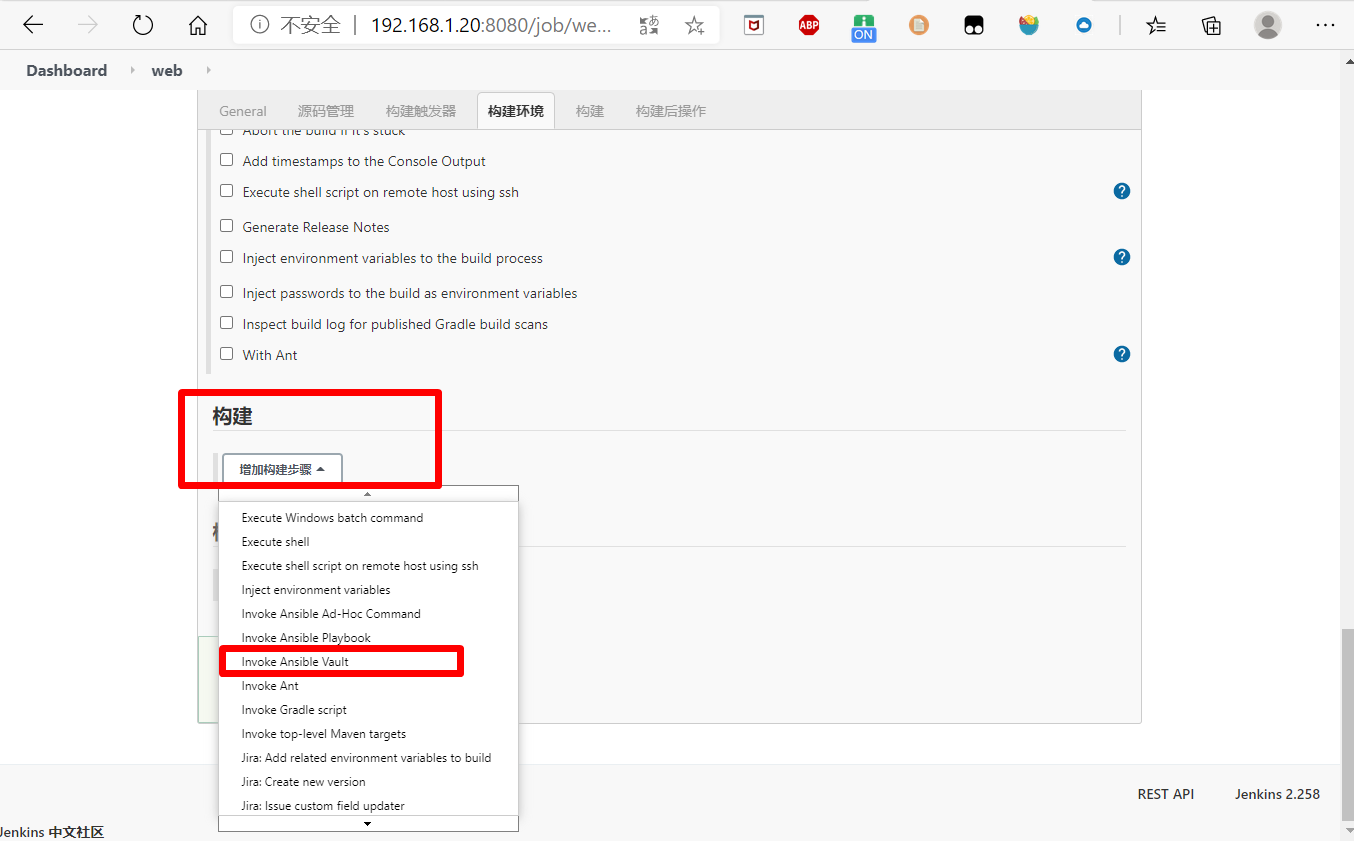1354x841 pixels.
Task: Open the orange document extension icon
Action: click(918, 26)
